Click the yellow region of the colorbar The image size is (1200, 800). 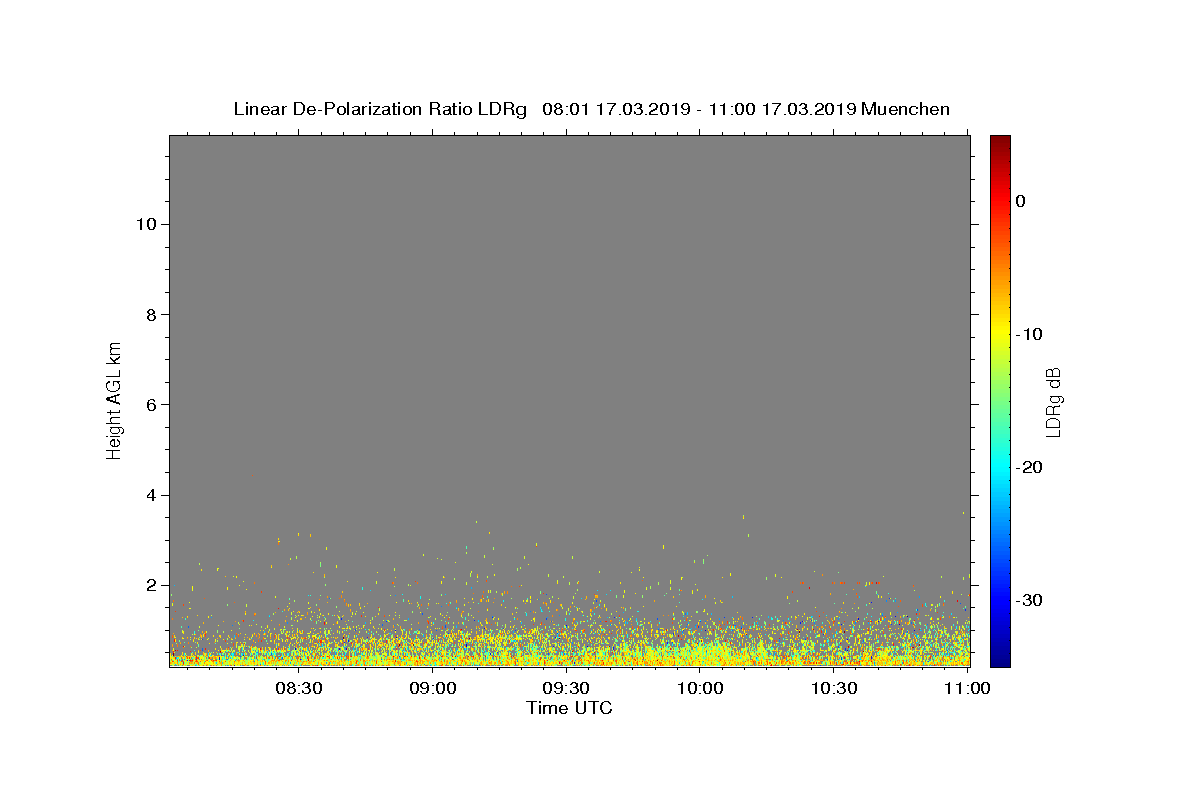(x=1000, y=330)
